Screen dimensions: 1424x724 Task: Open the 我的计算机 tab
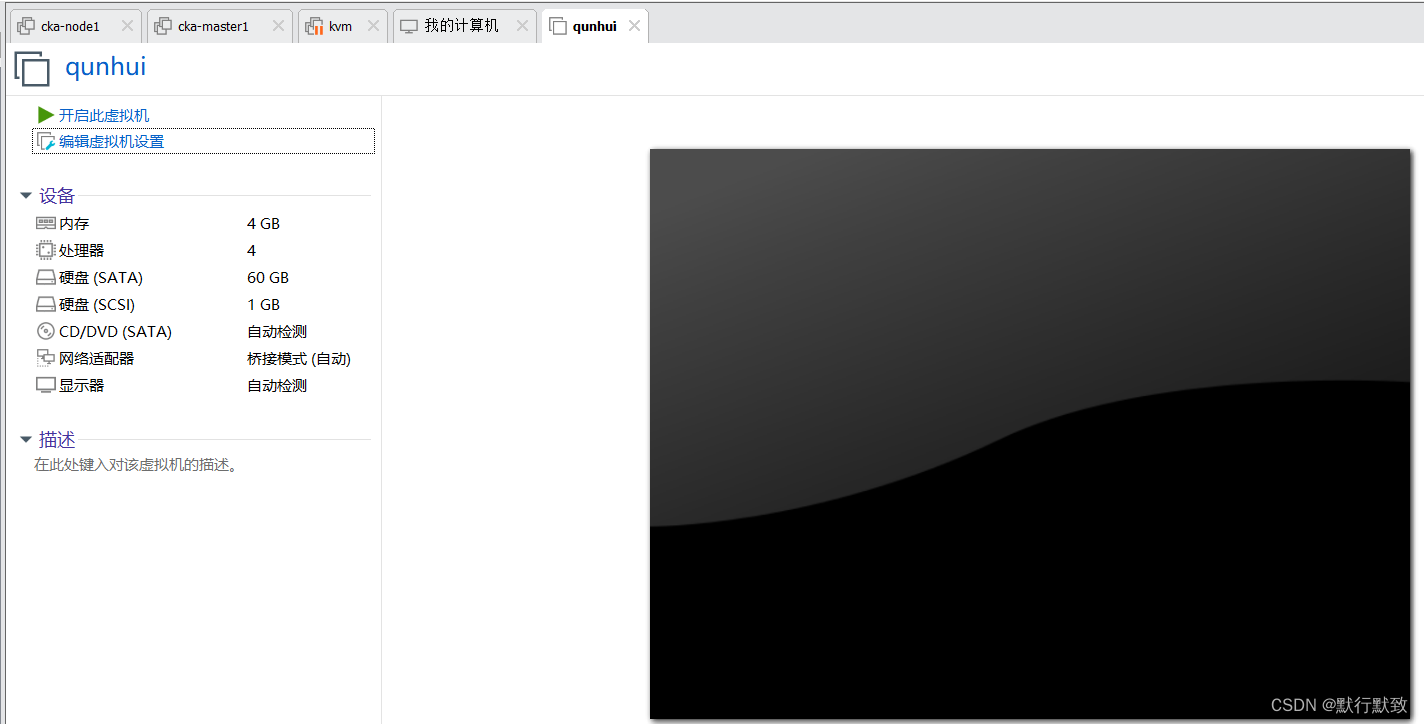pyautogui.click(x=465, y=26)
